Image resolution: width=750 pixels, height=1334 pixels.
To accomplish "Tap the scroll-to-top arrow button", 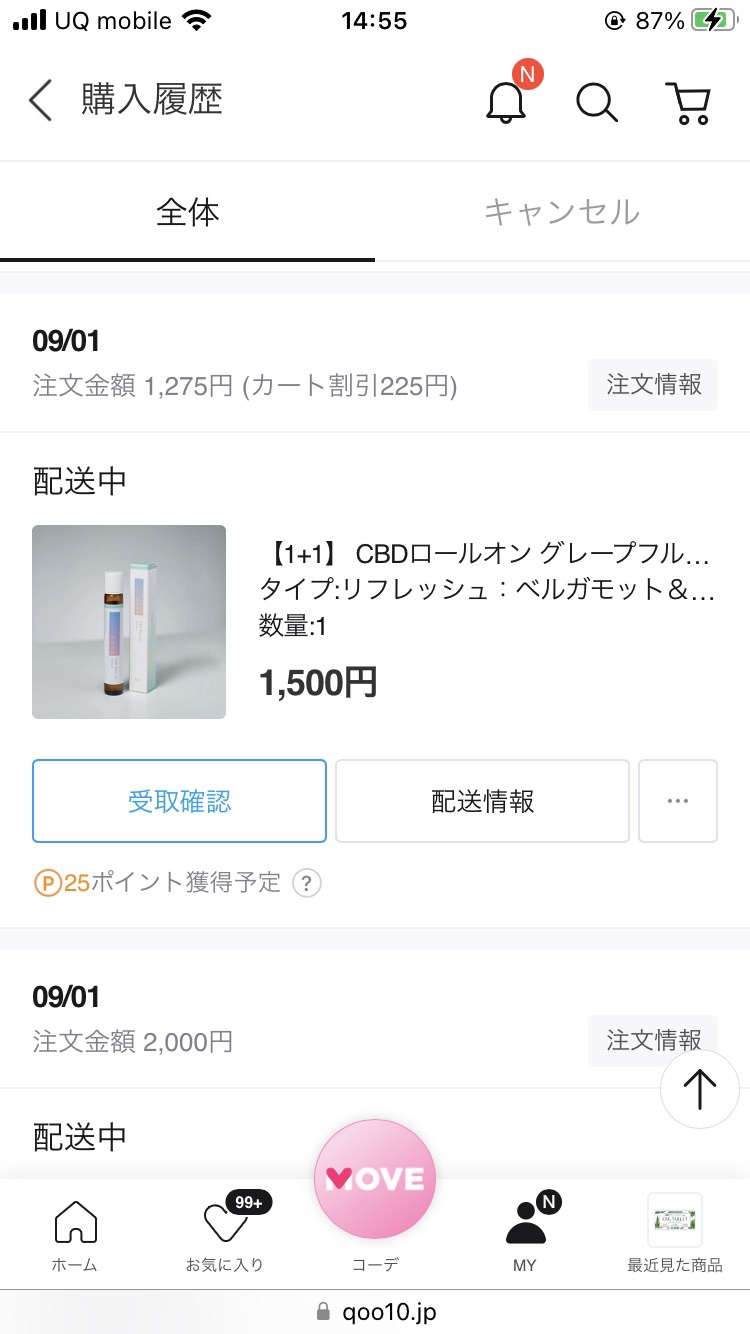I will tap(699, 1089).
